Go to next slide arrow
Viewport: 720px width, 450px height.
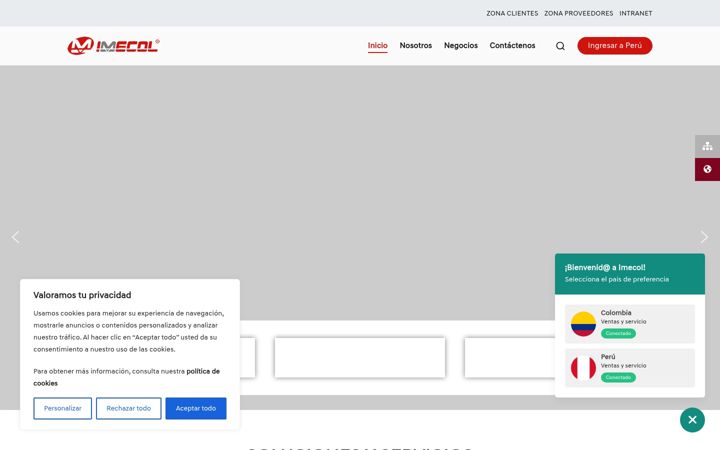[x=704, y=237]
